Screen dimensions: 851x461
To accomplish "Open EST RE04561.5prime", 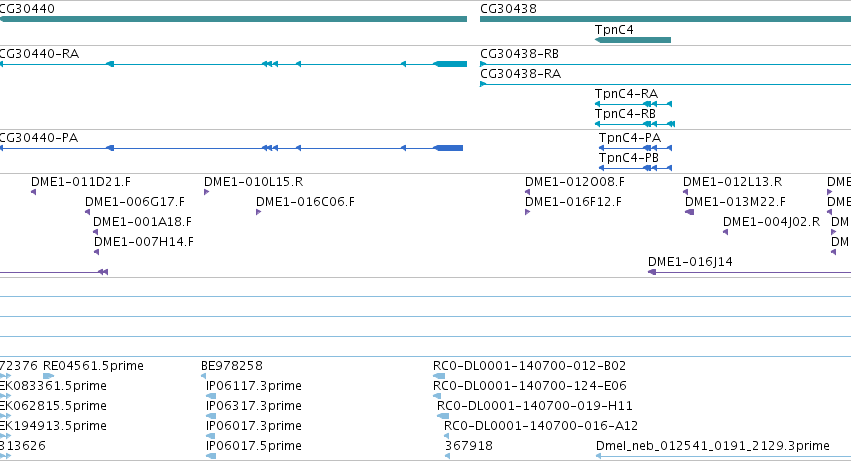I will pos(48,376).
